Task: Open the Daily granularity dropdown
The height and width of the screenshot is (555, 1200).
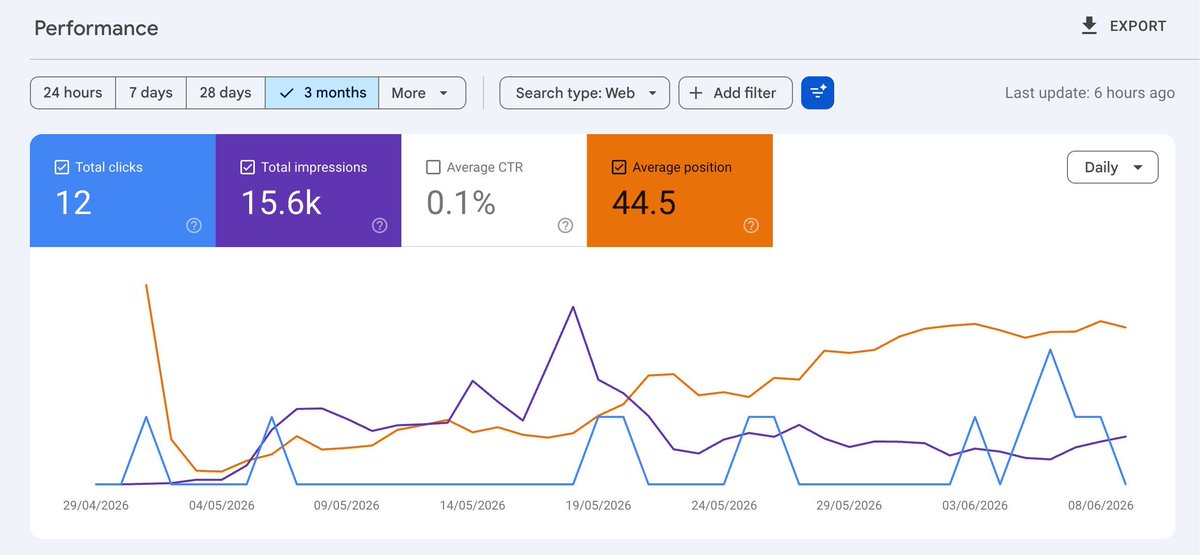Action: [1113, 167]
